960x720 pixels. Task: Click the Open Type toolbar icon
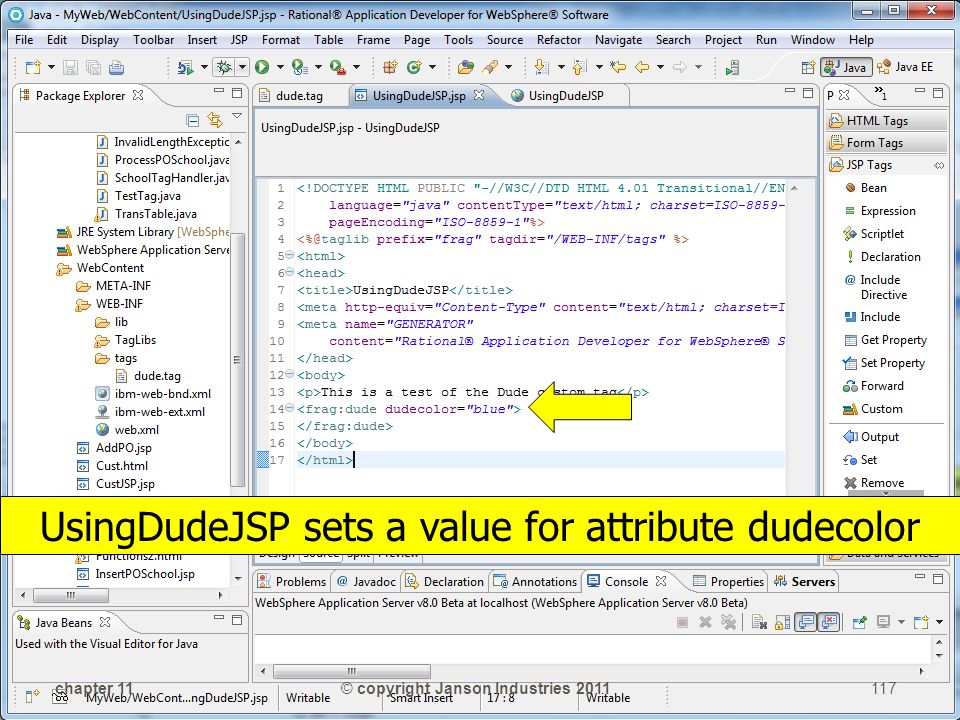click(466, 67)
